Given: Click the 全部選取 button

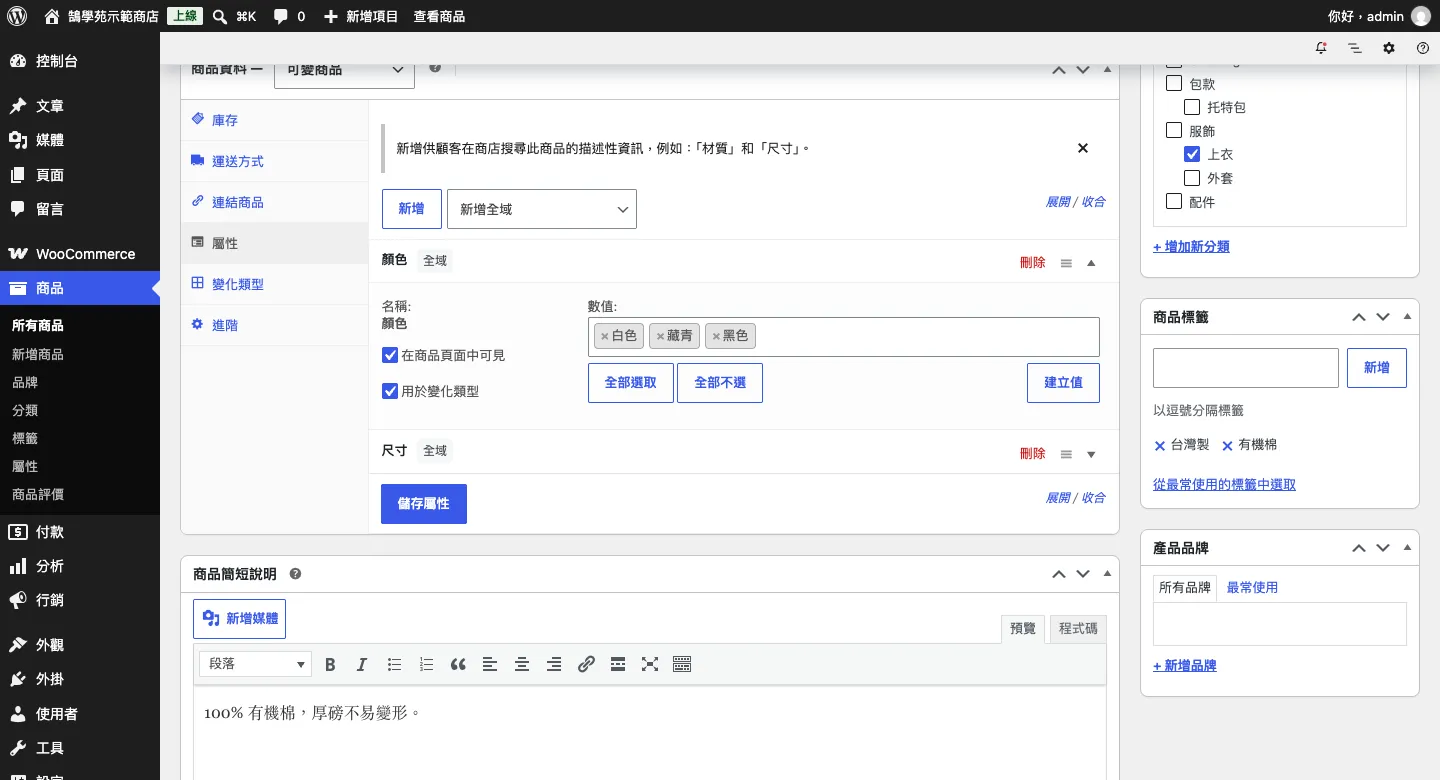Looking at the screenshot, I should click(631, 383).
